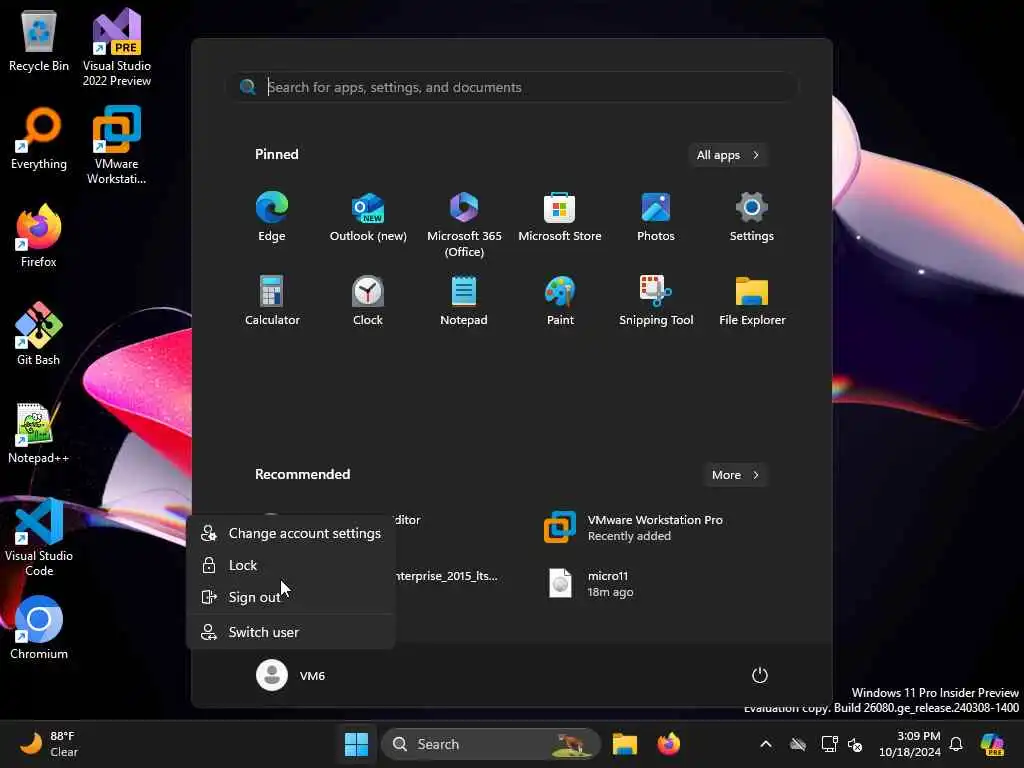The height and width of the screenshot is (768, 1024).
Task: Open the Clock app
Action: click(368, 300)
